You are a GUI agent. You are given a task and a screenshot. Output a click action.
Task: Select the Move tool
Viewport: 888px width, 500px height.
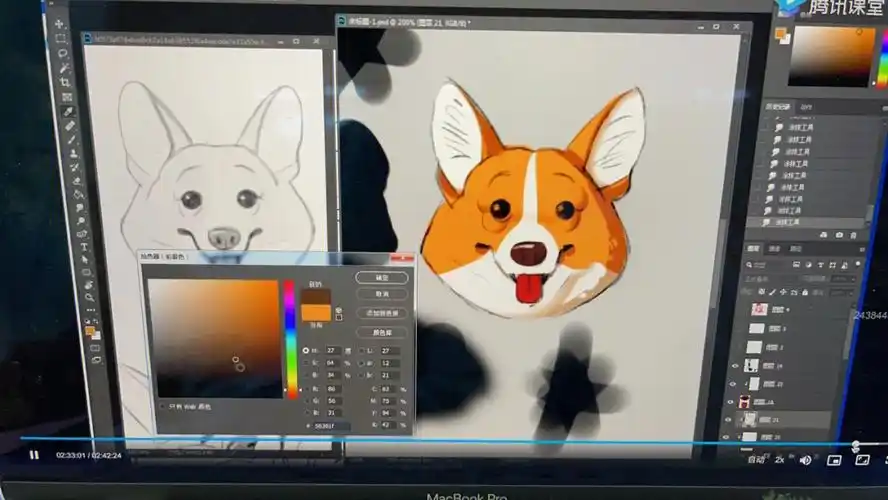pos(59,24)
